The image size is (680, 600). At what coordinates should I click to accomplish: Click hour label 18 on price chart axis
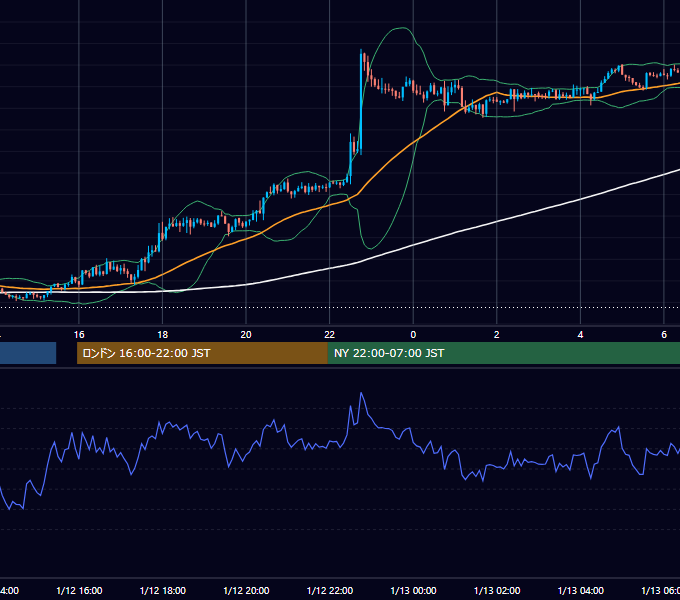(x=163, y=334)
